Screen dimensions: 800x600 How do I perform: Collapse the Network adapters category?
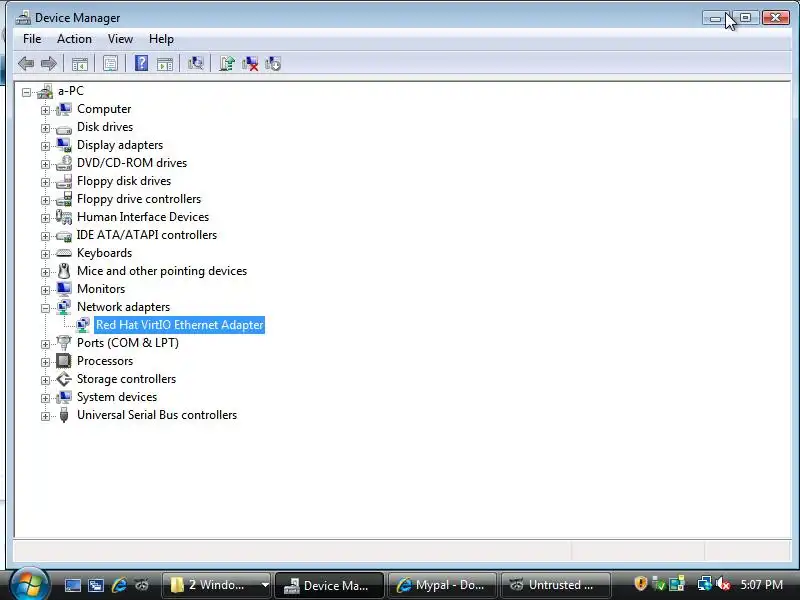pyautogui.click(x=45, y=308)
